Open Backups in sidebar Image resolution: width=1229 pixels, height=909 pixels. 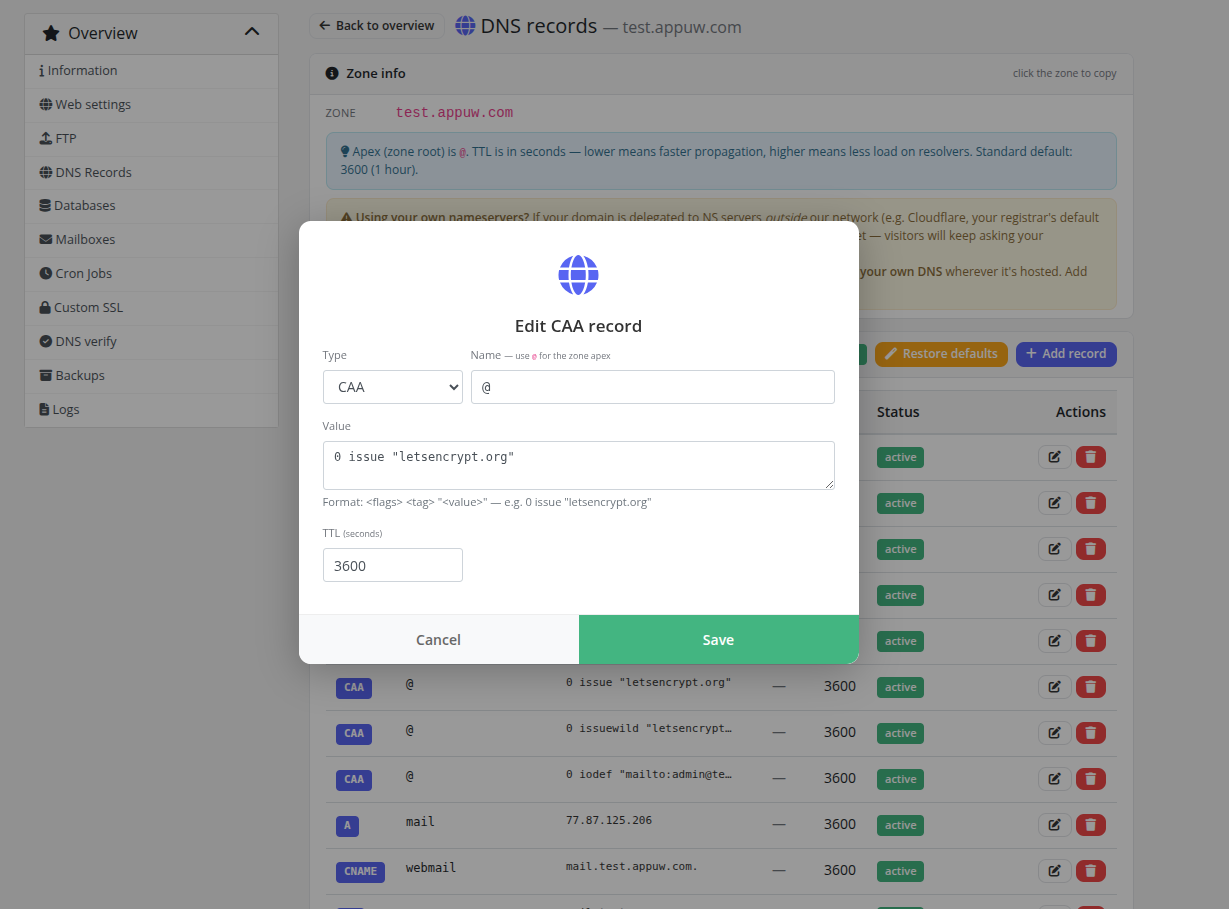tap(151, 376)
